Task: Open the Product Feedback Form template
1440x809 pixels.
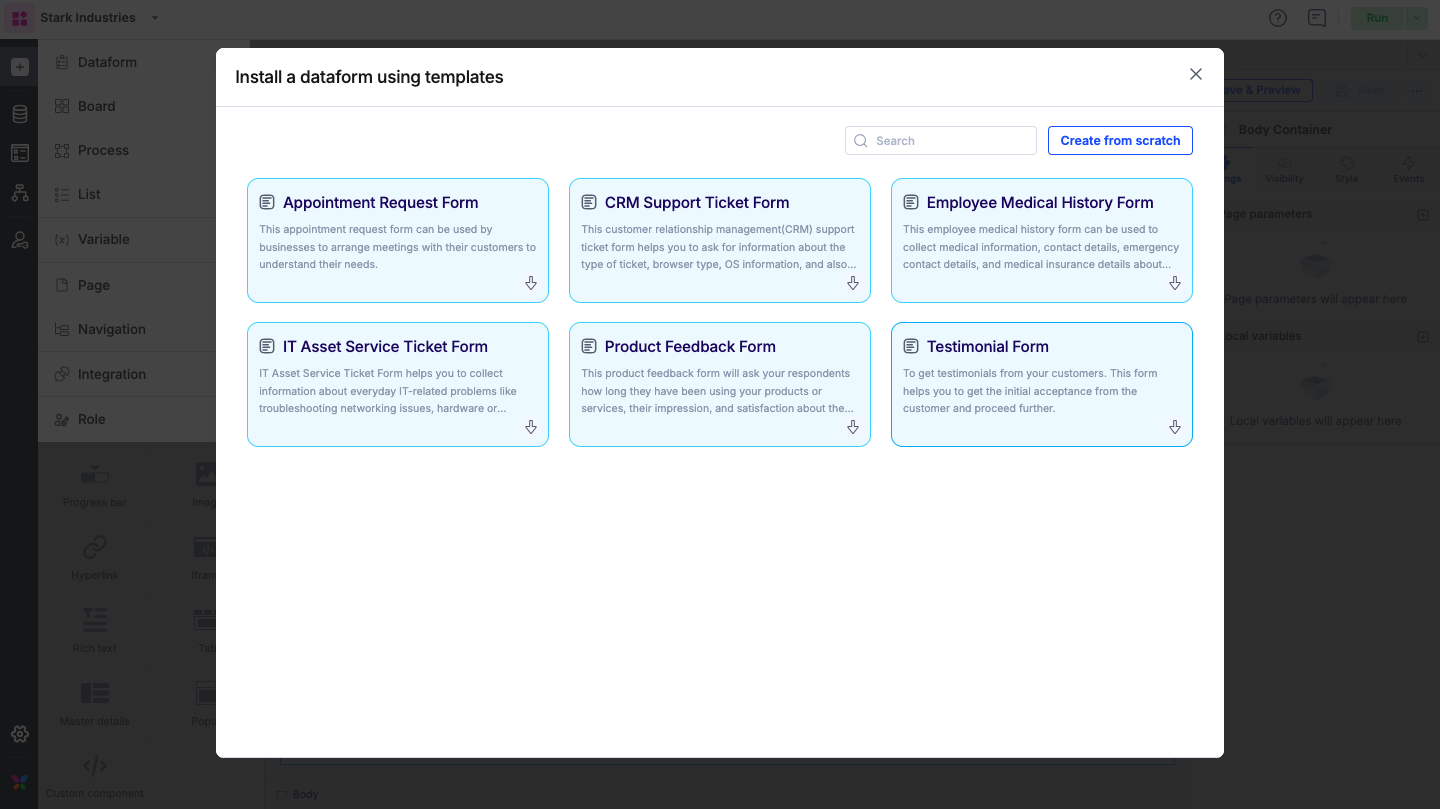Action: [719, 384]
